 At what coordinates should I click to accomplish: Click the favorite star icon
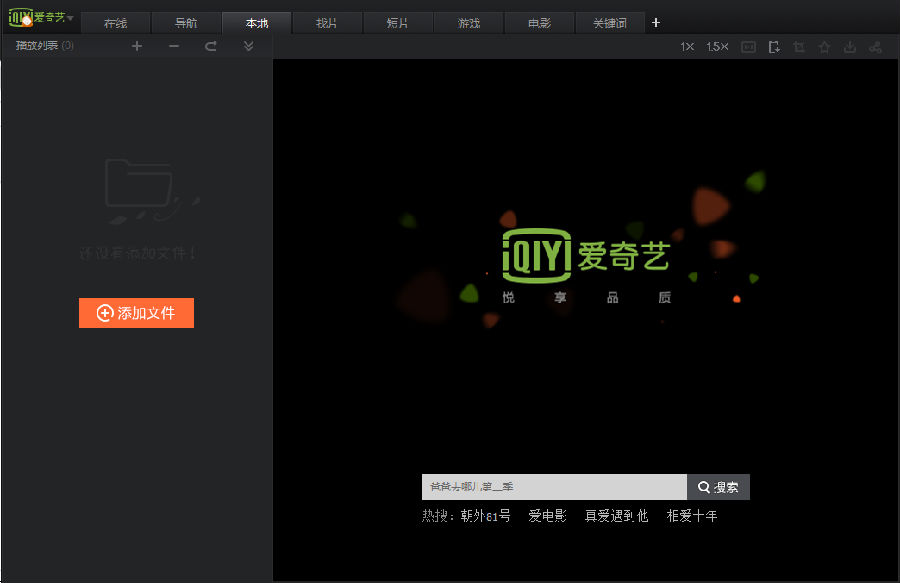click(x=825, y=47)
